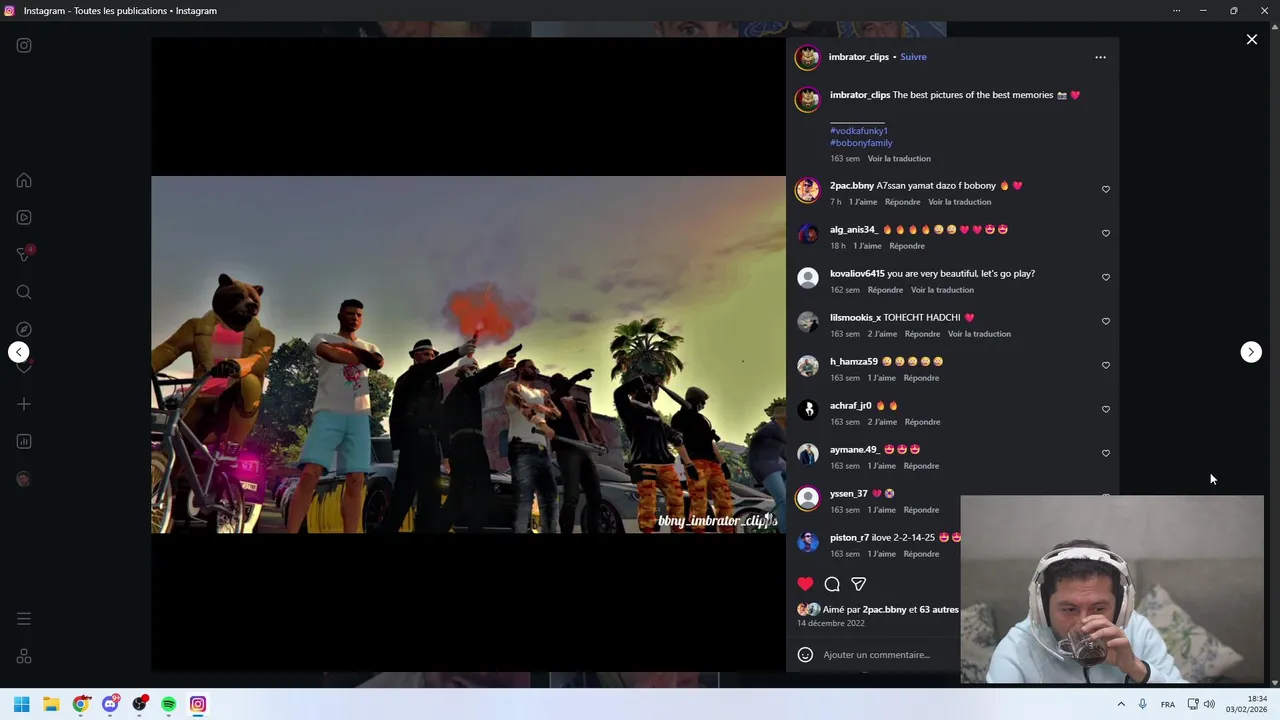Open Reels from the left sidebar
1280x720 pixels.
pos(24,218)
